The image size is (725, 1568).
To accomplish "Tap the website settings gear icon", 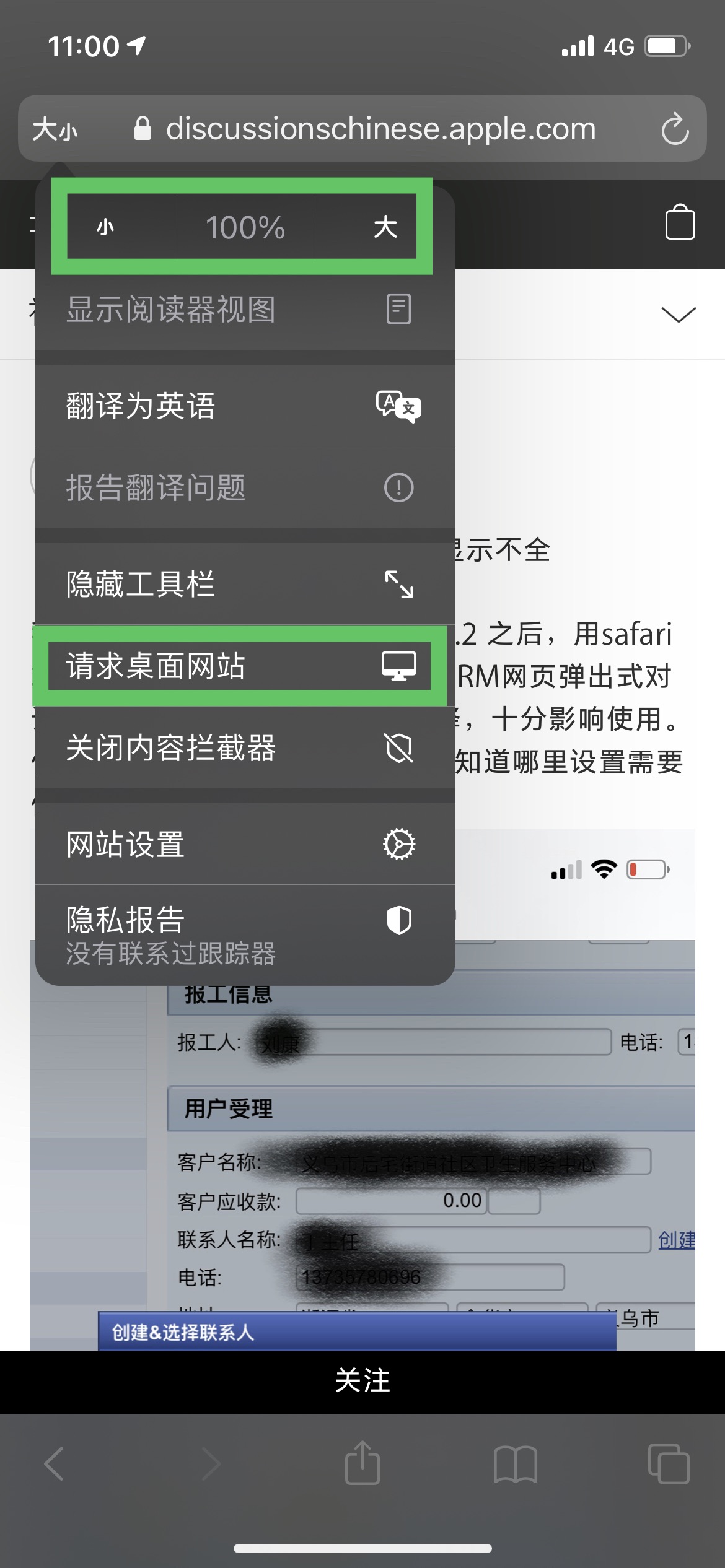I will tap(399, 844).
